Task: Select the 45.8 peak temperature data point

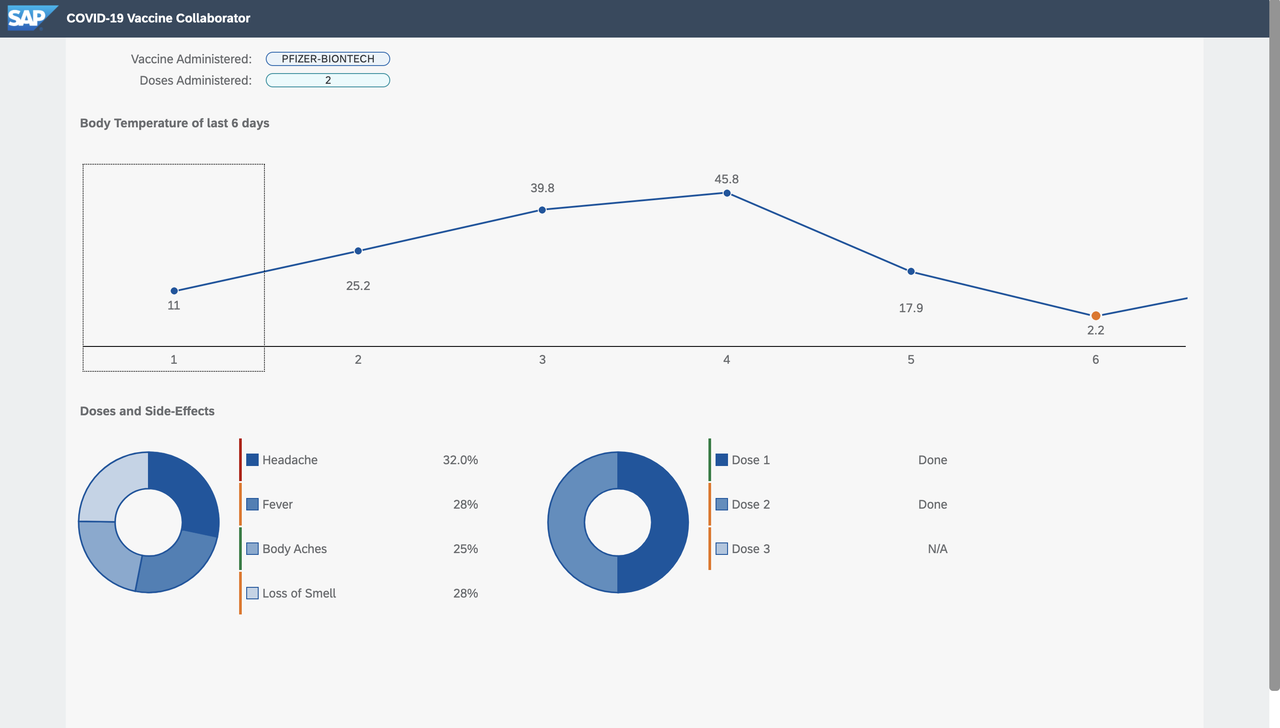Action: [726, 192]
